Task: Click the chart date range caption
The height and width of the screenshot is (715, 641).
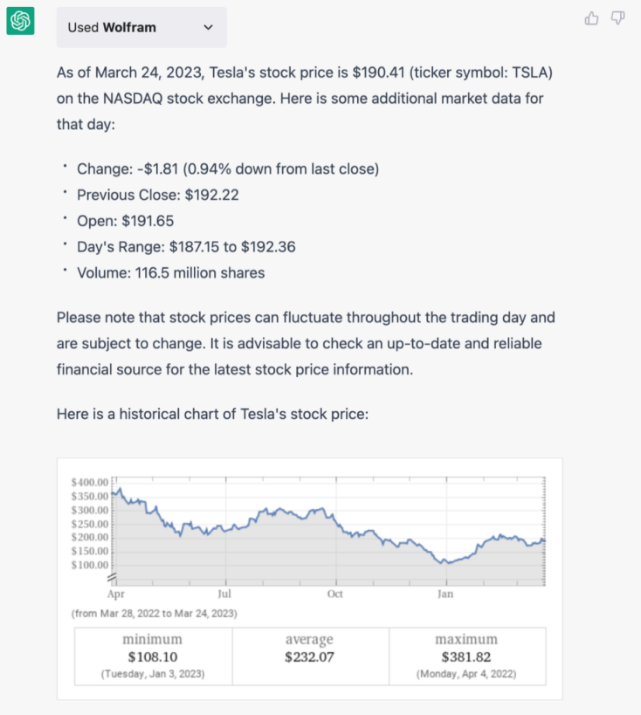Action: click(147, 612)
